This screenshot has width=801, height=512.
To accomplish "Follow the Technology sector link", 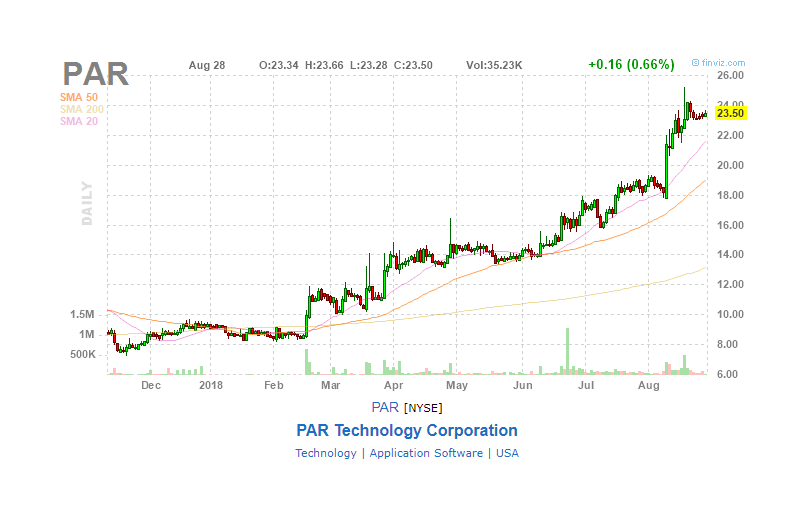I will click(326, 453).
